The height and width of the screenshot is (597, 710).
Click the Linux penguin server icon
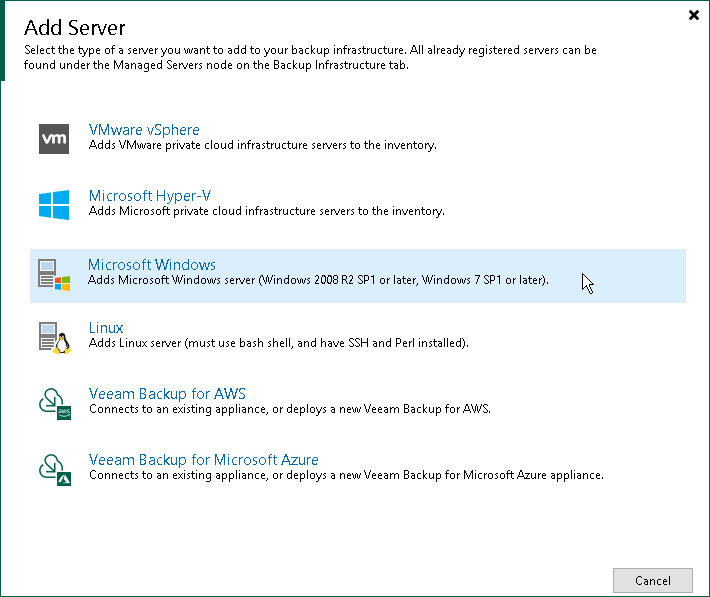pos(53,337)
